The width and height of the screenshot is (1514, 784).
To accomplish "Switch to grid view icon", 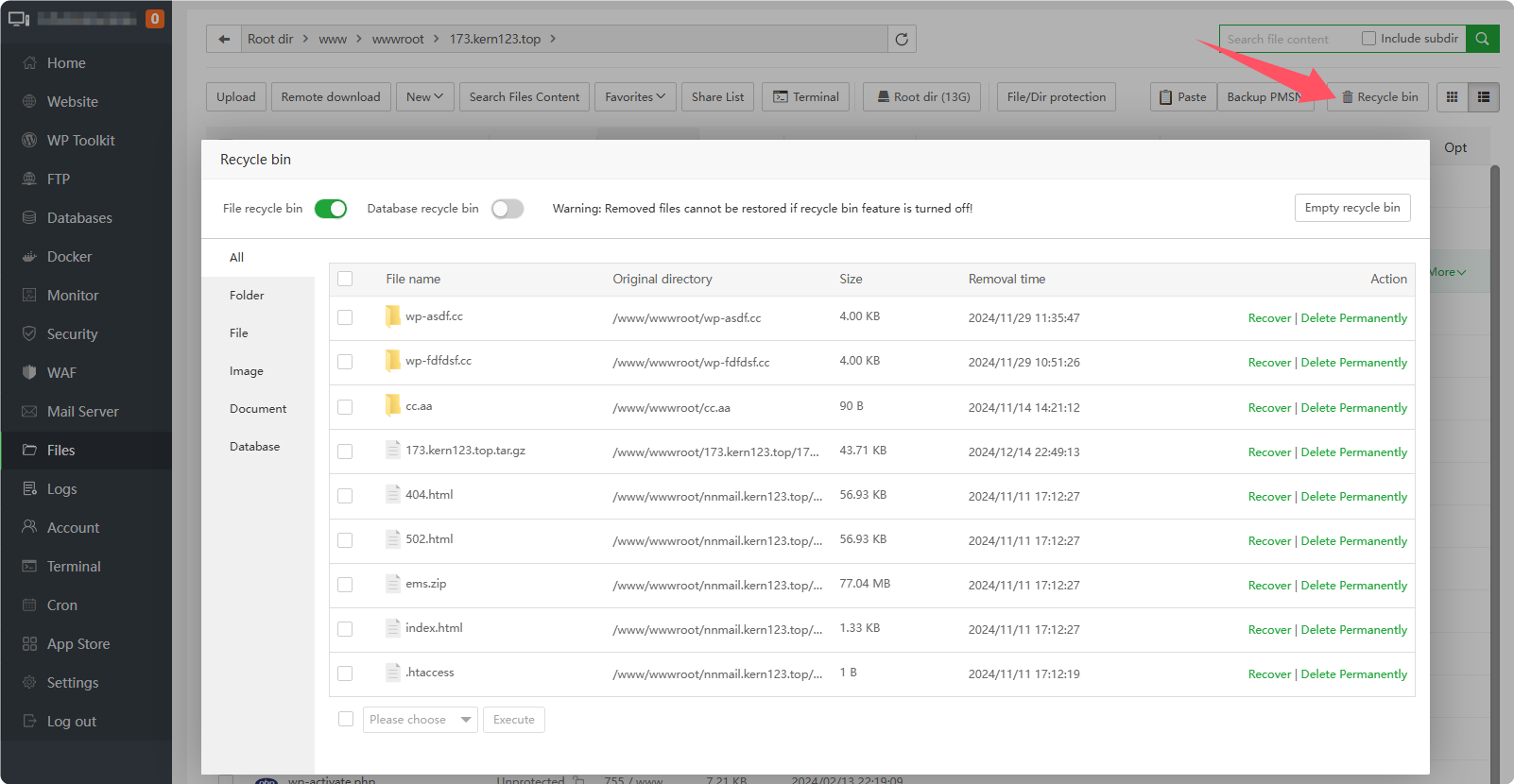I will [1452, 97].
